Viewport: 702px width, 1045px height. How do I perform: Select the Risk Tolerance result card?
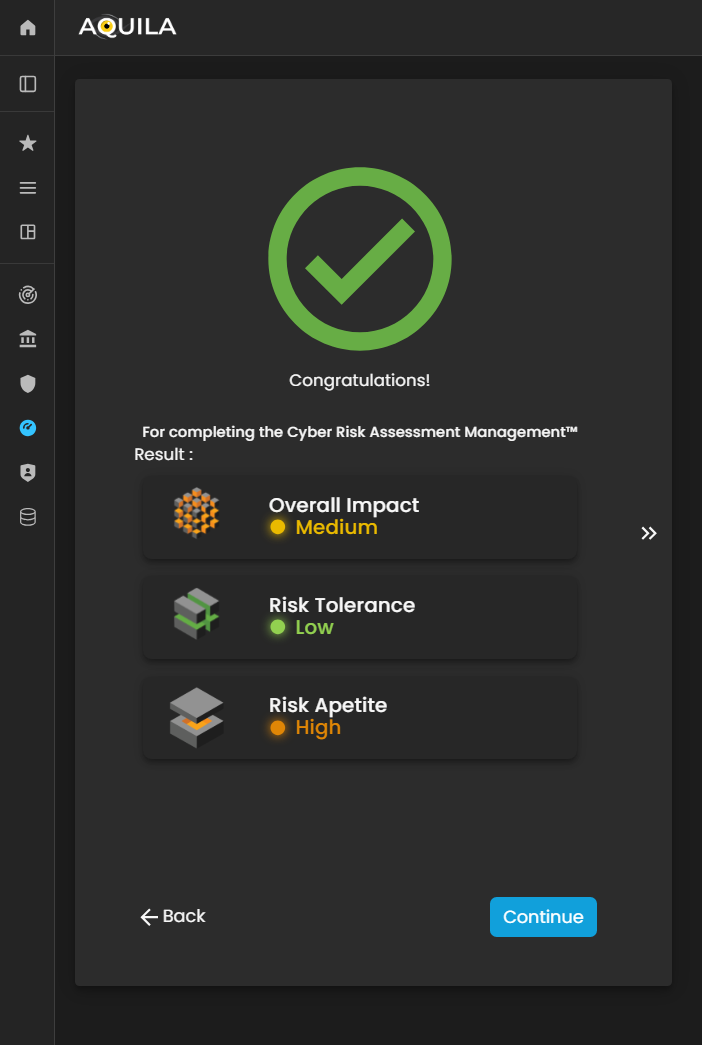[x=360, y=617]
